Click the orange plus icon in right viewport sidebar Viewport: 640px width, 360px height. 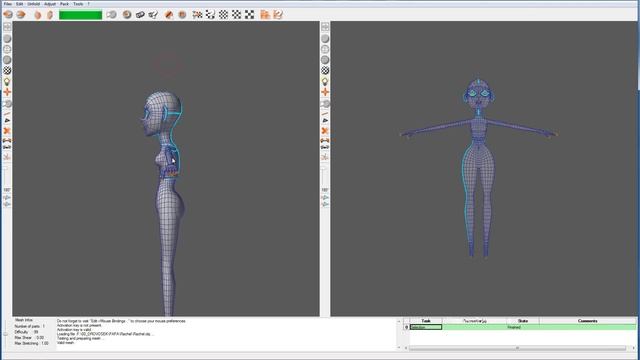tap(325, 92)
